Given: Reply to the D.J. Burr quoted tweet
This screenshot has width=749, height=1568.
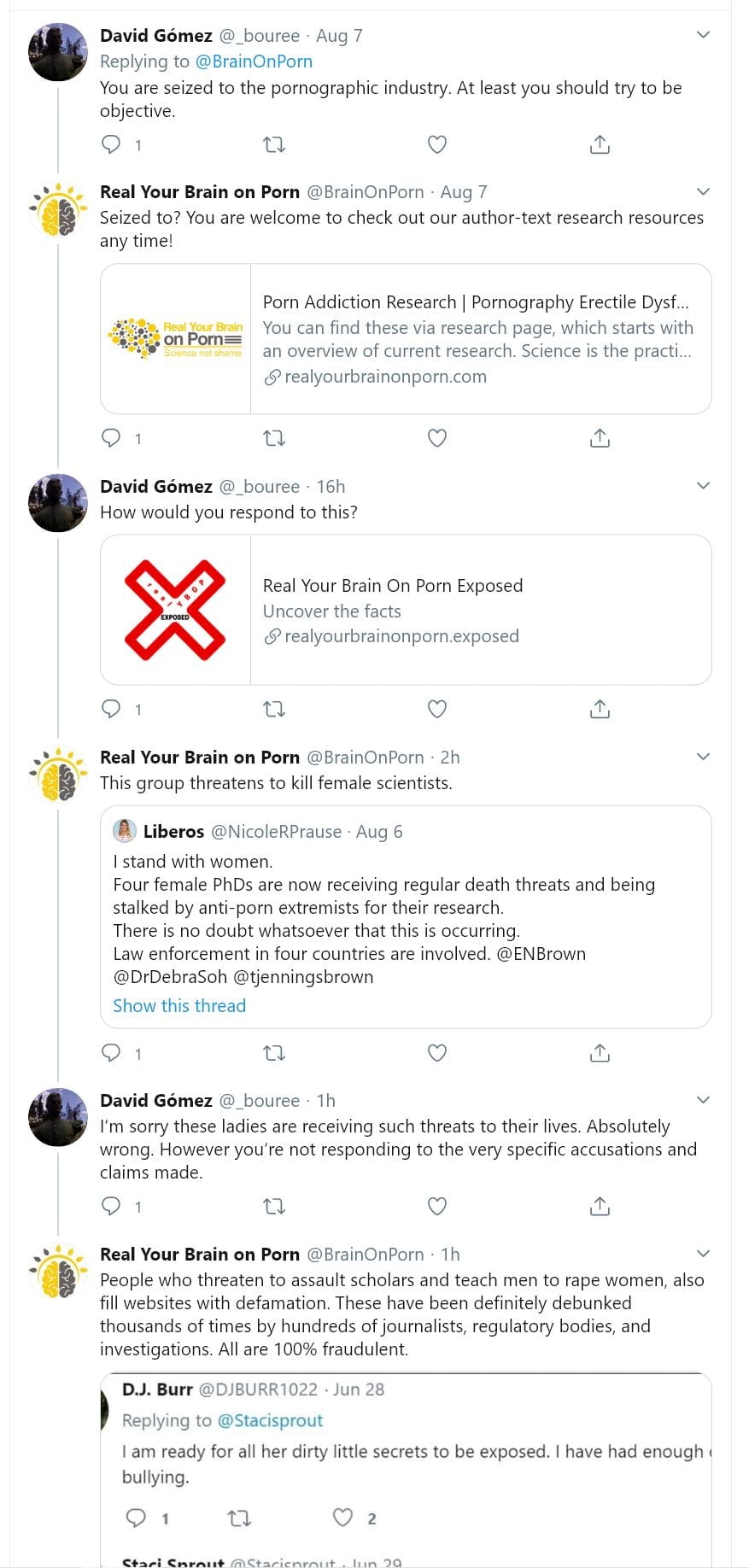Looking at the screenshot, I should (x=136, y=1518).
